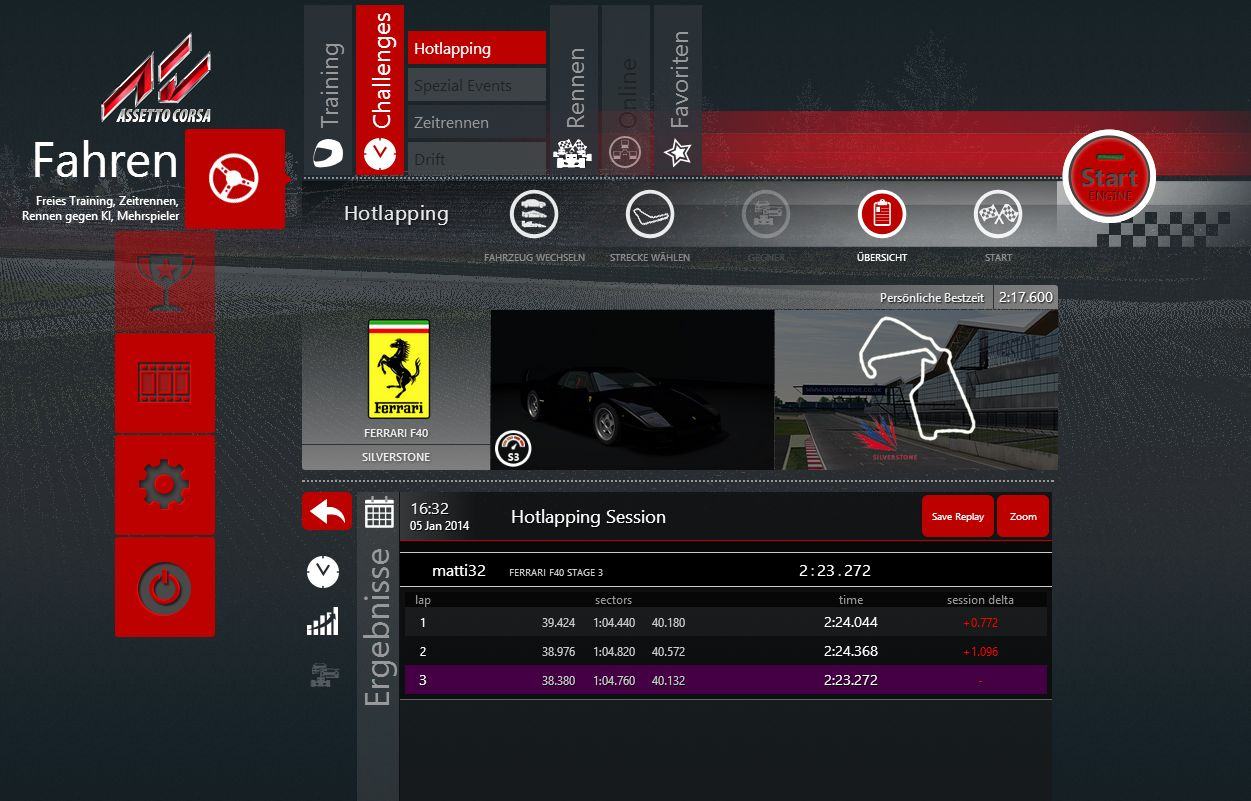Viewport: 1251px width, 801px height.
Task: Open the Rennen tab
Action: pyautogui.click(x=574, y=90)
